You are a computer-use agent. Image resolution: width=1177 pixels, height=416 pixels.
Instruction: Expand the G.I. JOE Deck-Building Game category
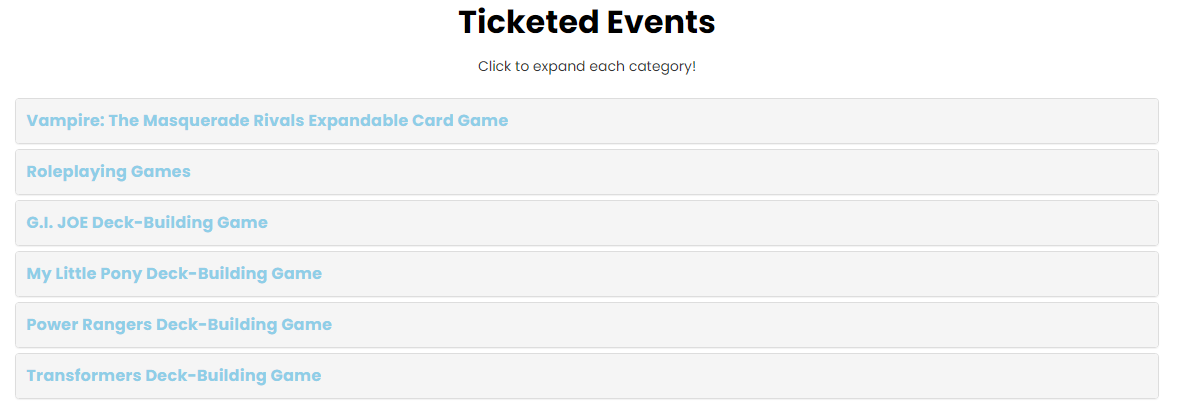586,223
